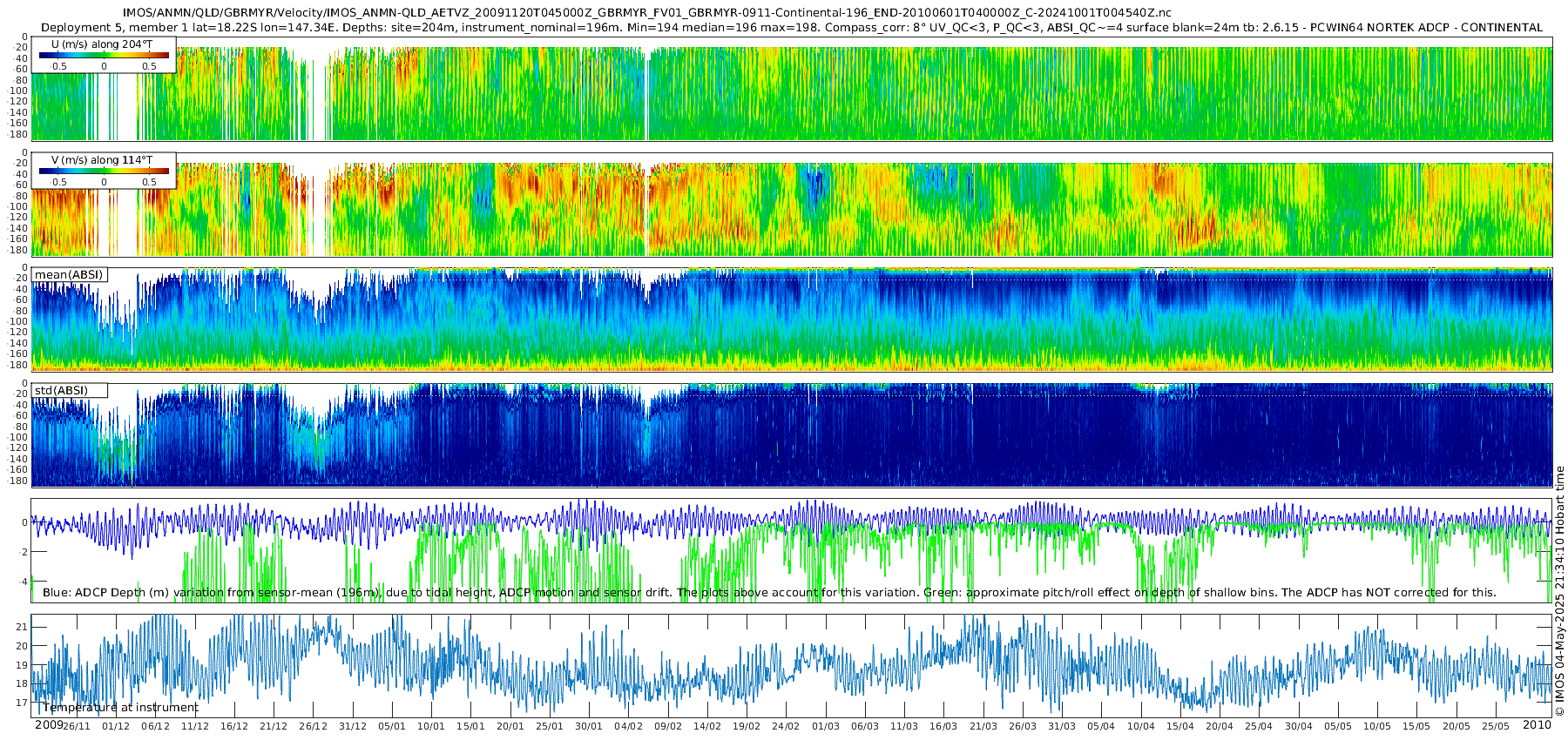The width and height of the screenshot is (1568, 740).
Task: Click the 25/05 date tick mark
Action: tap(1495, 726)
